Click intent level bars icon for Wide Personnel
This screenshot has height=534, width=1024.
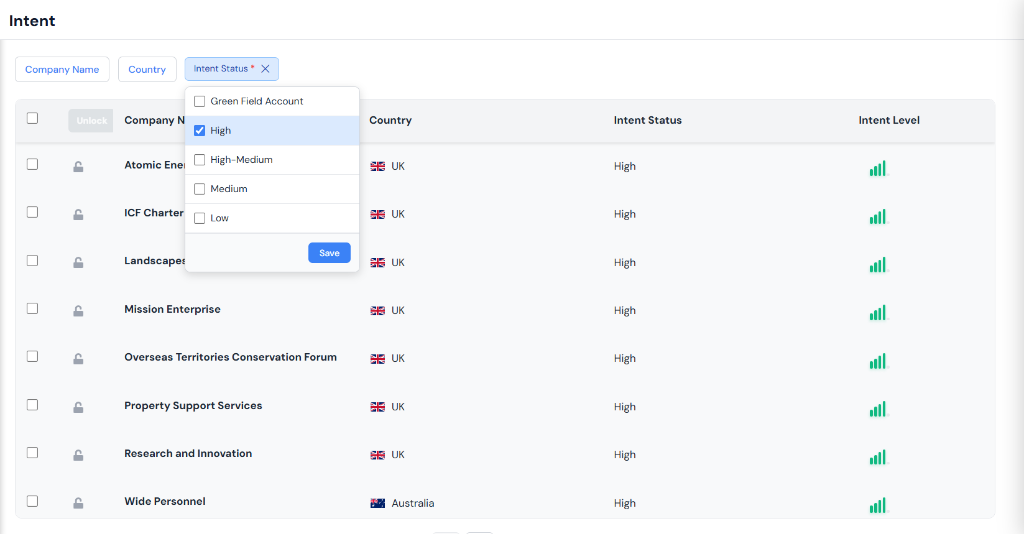(x=878, y=505)
